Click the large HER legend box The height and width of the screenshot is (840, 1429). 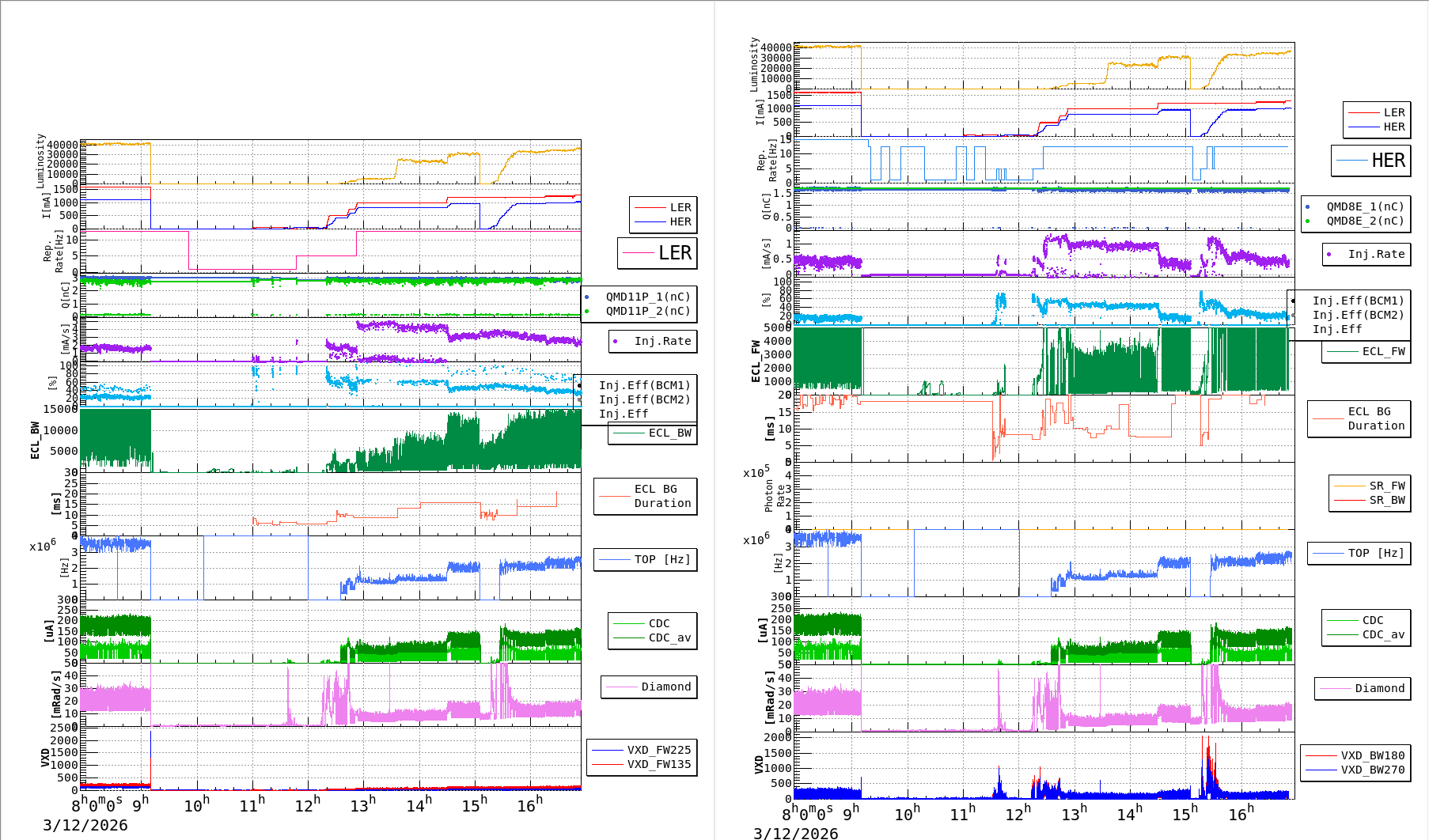click(x=1370, y=161)
